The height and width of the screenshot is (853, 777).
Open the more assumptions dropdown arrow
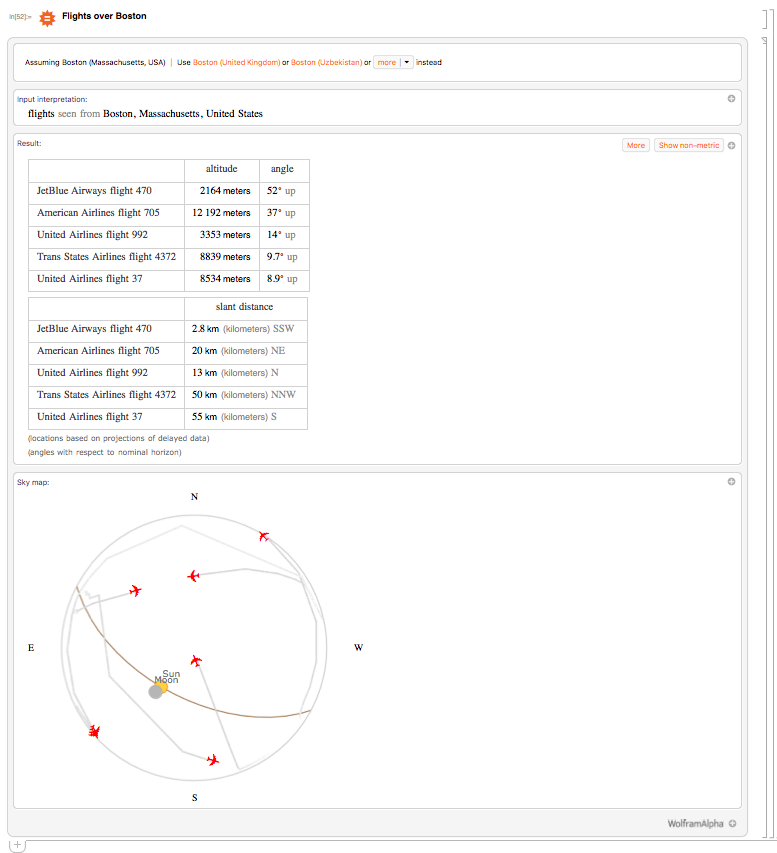point(406,63)
